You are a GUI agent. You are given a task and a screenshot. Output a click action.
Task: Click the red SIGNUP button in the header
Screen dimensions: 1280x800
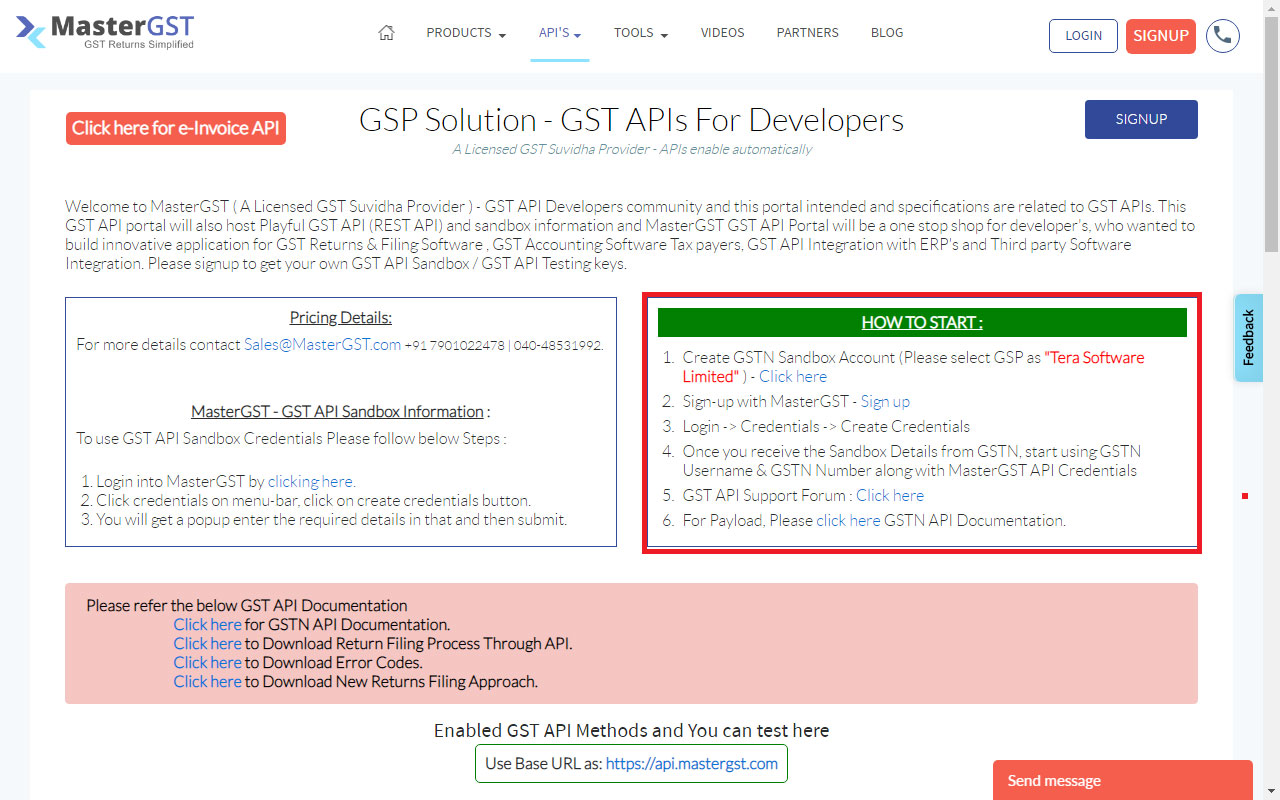(1160, 35)
